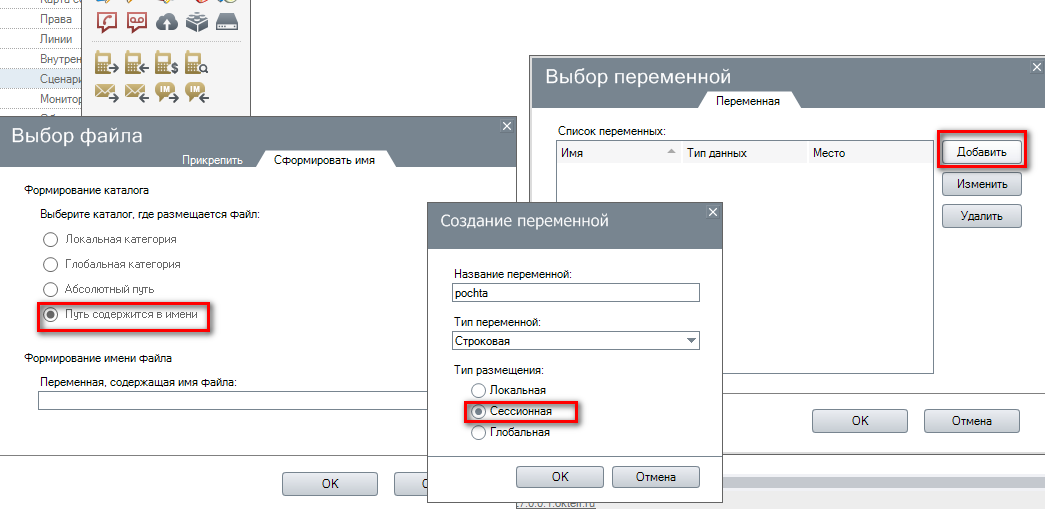This screenshot has width=1045, height=509.
Task: Open the 'Переменная' tab
Action: pos(749,100)
